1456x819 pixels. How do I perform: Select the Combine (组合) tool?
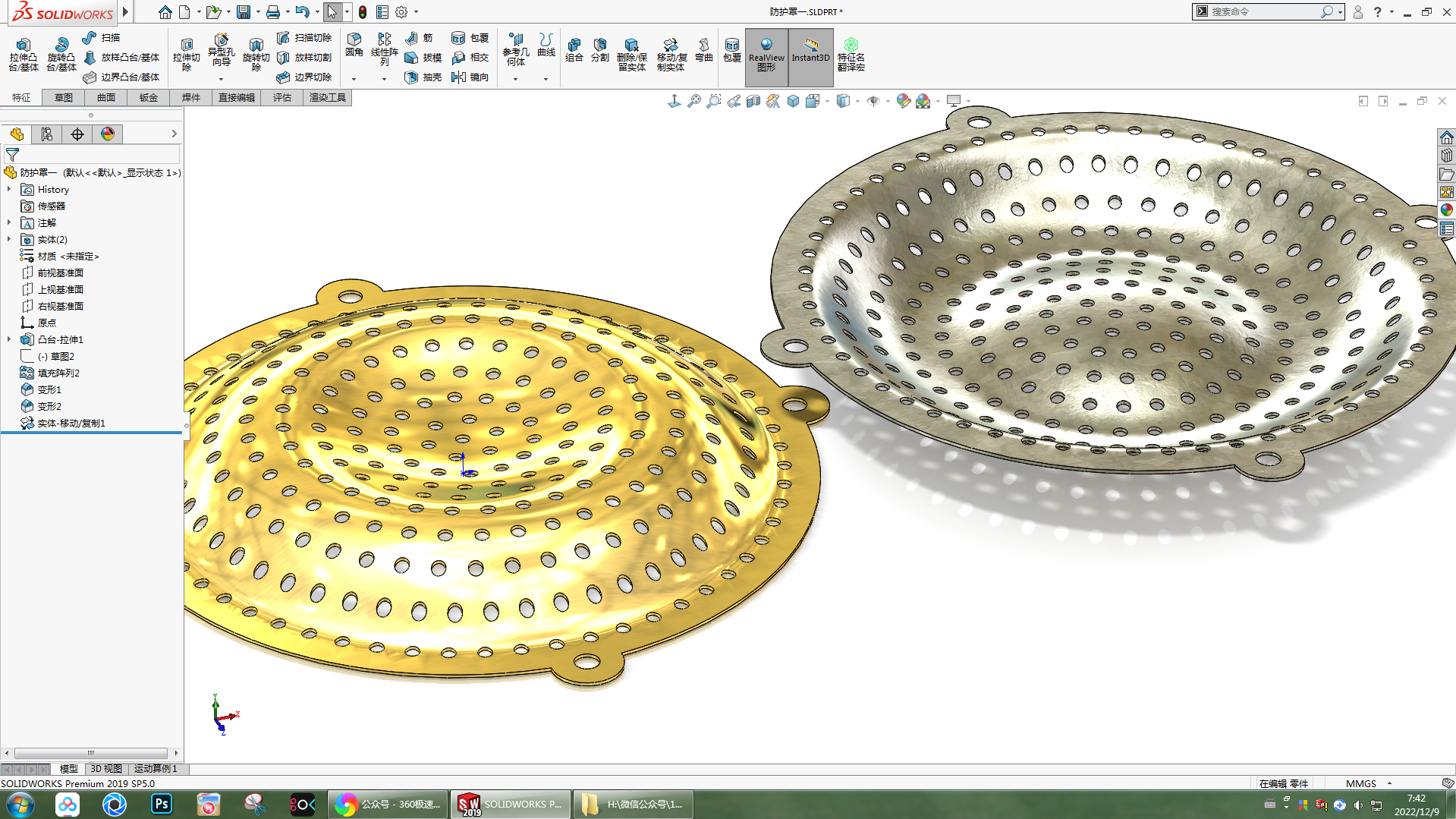574,49
